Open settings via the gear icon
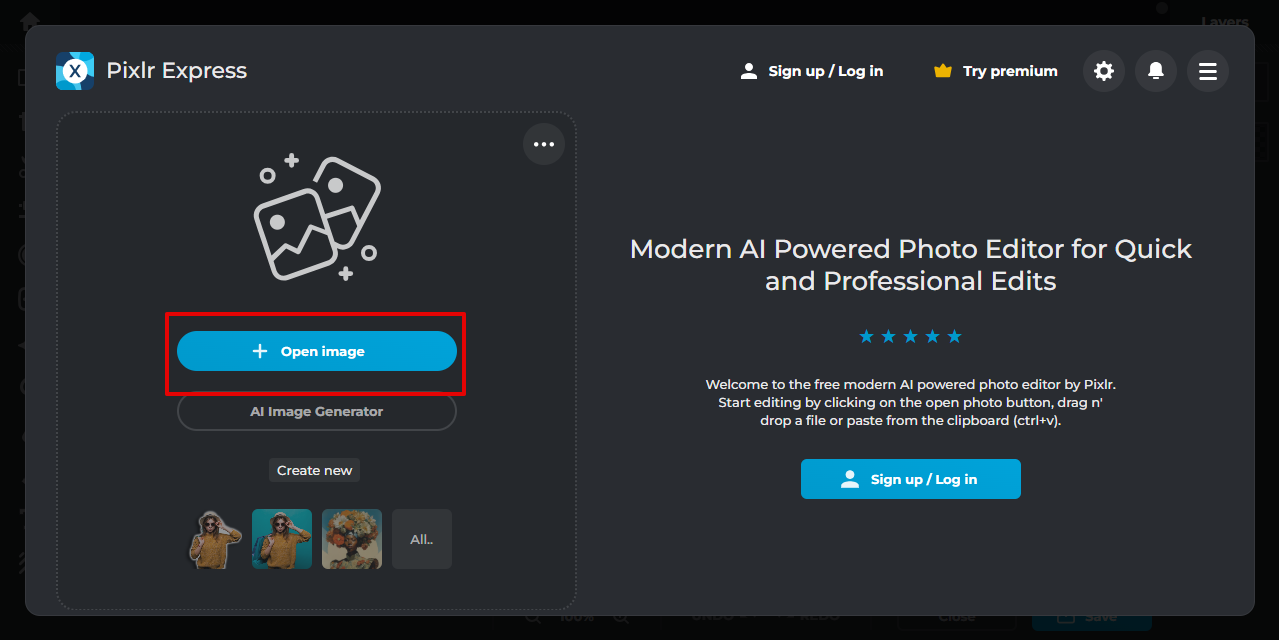The image size is (1279, 640). coord(1104,71)
